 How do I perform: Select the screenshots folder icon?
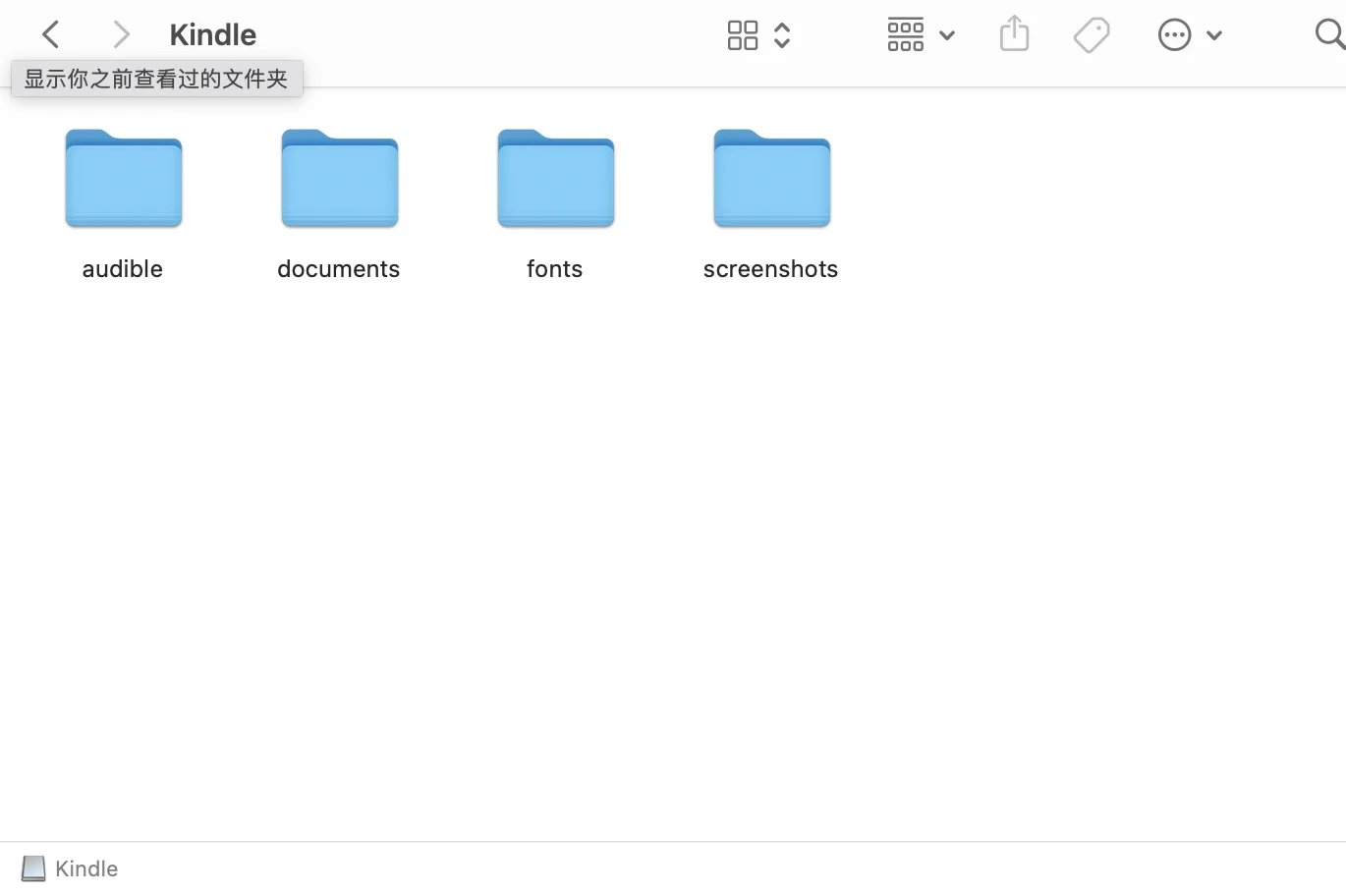coord(772,179)
